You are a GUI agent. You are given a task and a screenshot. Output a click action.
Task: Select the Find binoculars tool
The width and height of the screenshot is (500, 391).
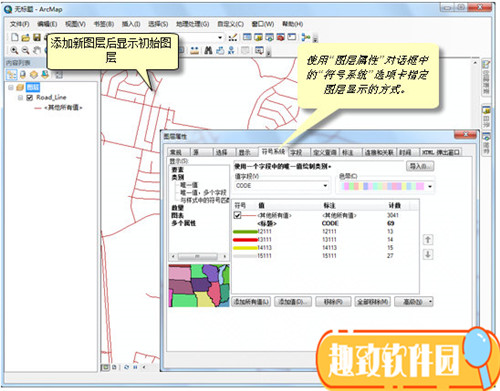coord(208,50)
